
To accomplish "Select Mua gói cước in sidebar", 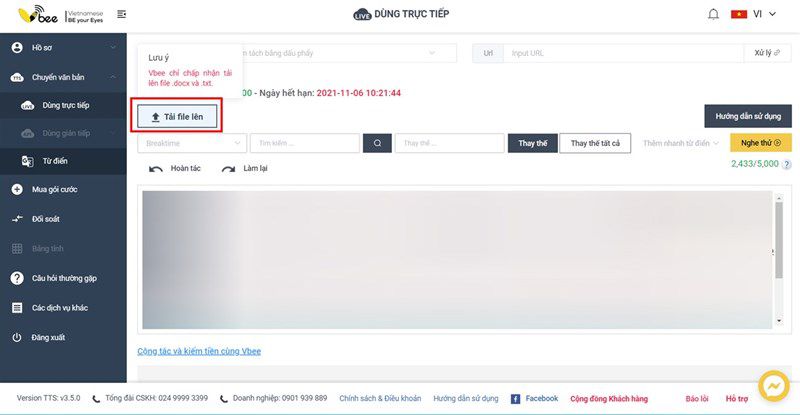I will pyautogui.click(x=63, y=189).
